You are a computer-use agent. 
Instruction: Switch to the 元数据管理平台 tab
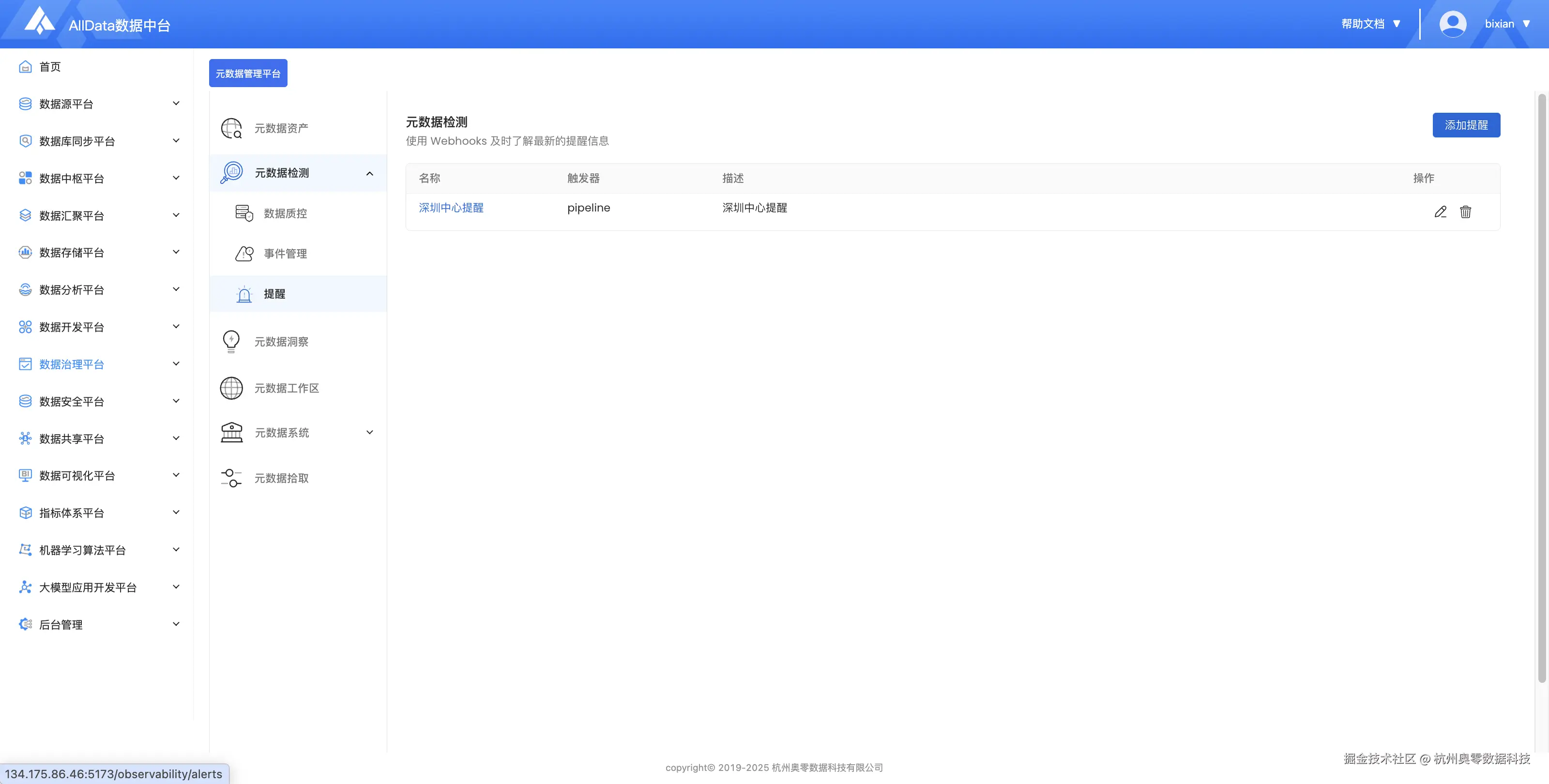pos(248,74)
